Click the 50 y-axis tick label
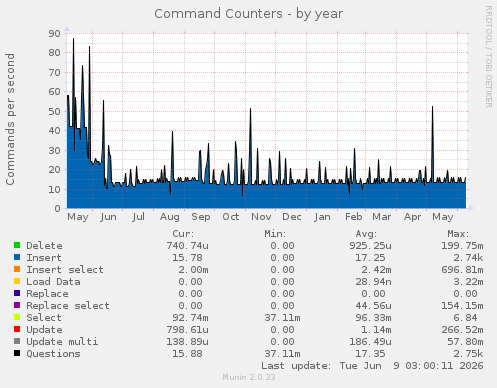Screen dimensions: 497x388 coord(54,111)
